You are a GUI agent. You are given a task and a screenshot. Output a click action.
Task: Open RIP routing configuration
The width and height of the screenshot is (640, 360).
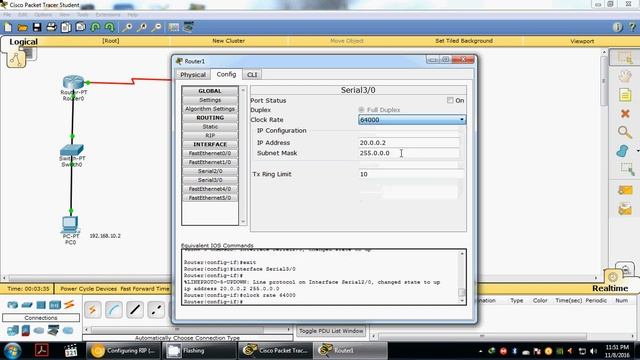(210, 136)
